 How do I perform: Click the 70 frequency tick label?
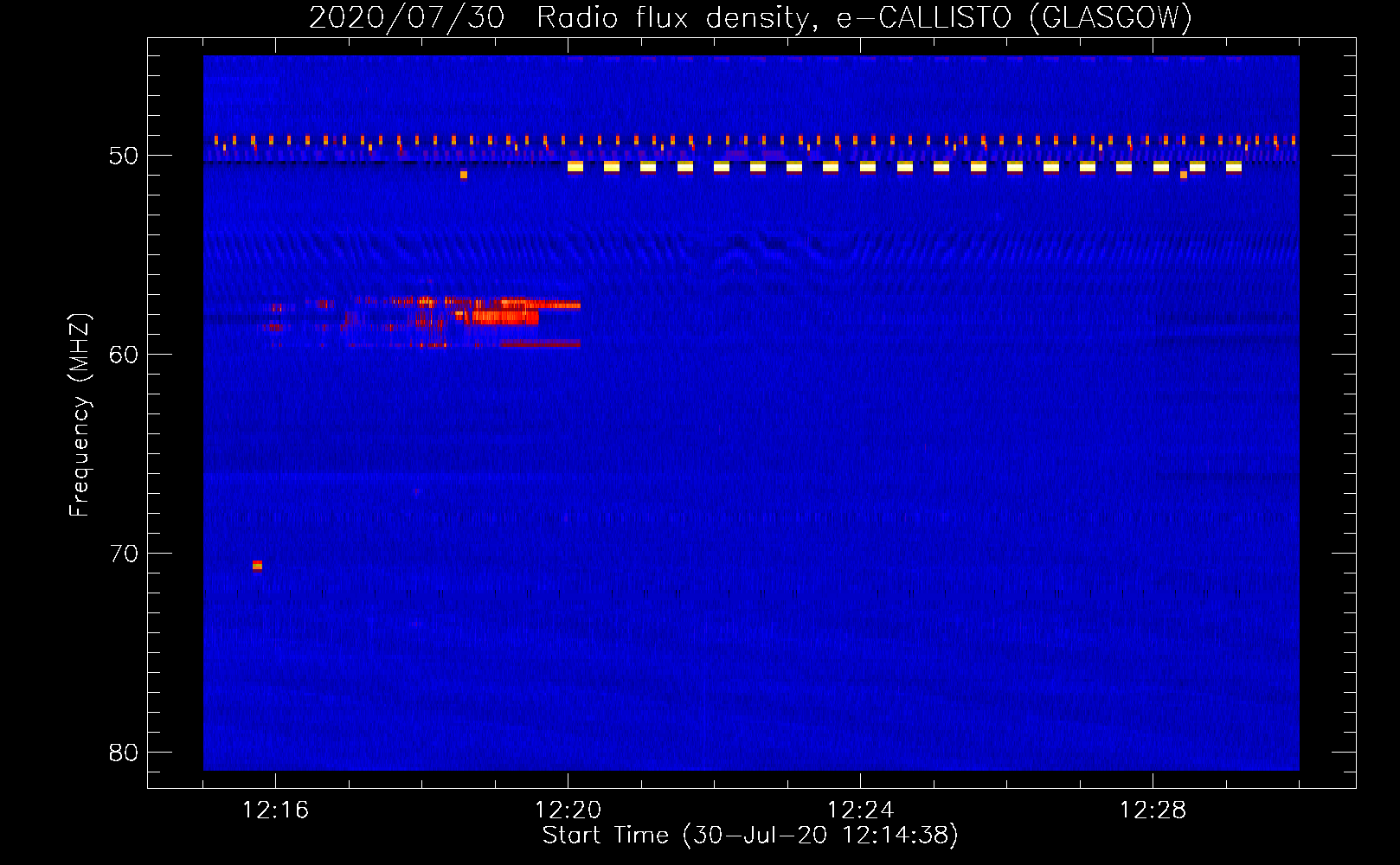tap(124, 554)
